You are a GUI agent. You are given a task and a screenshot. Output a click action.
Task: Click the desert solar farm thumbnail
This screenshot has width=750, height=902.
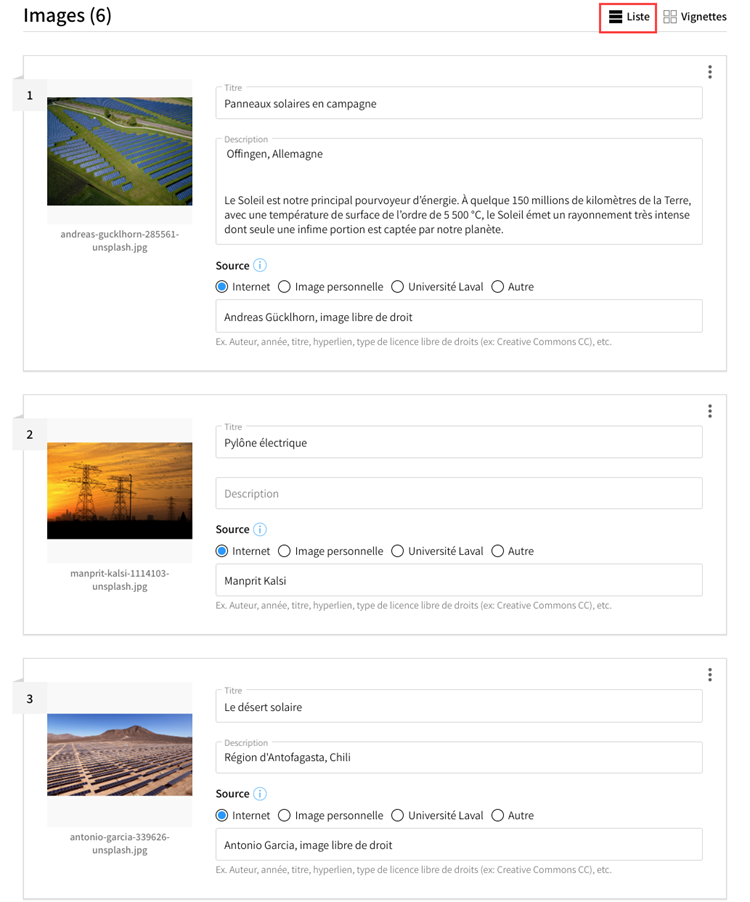click(120, 755)
